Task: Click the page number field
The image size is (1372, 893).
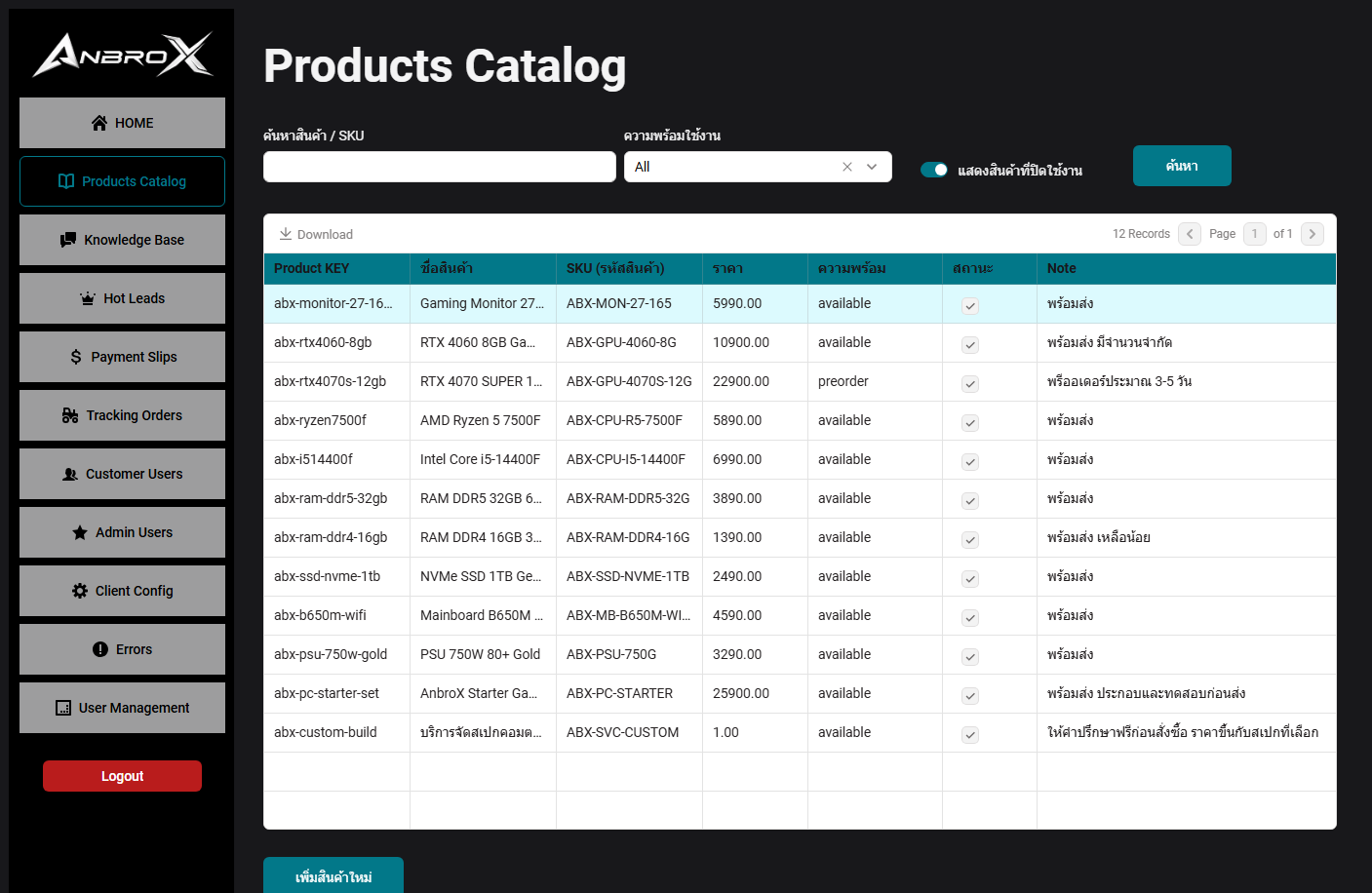Action: pos(1255,234)
